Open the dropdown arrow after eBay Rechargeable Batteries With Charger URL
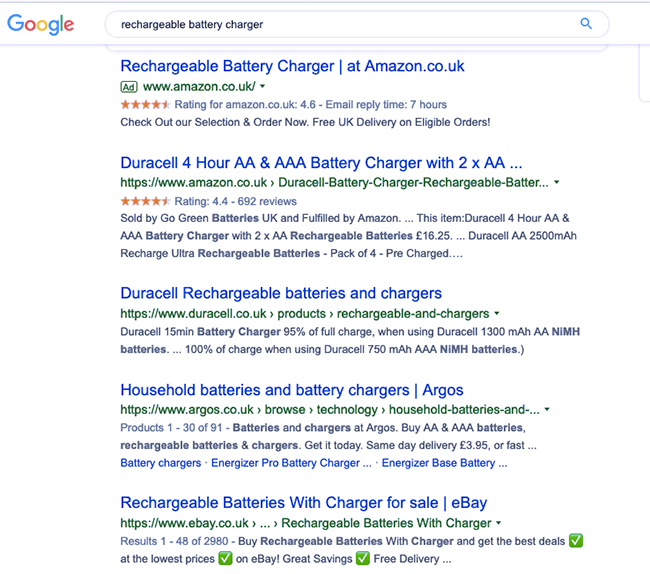 [498, 523]
